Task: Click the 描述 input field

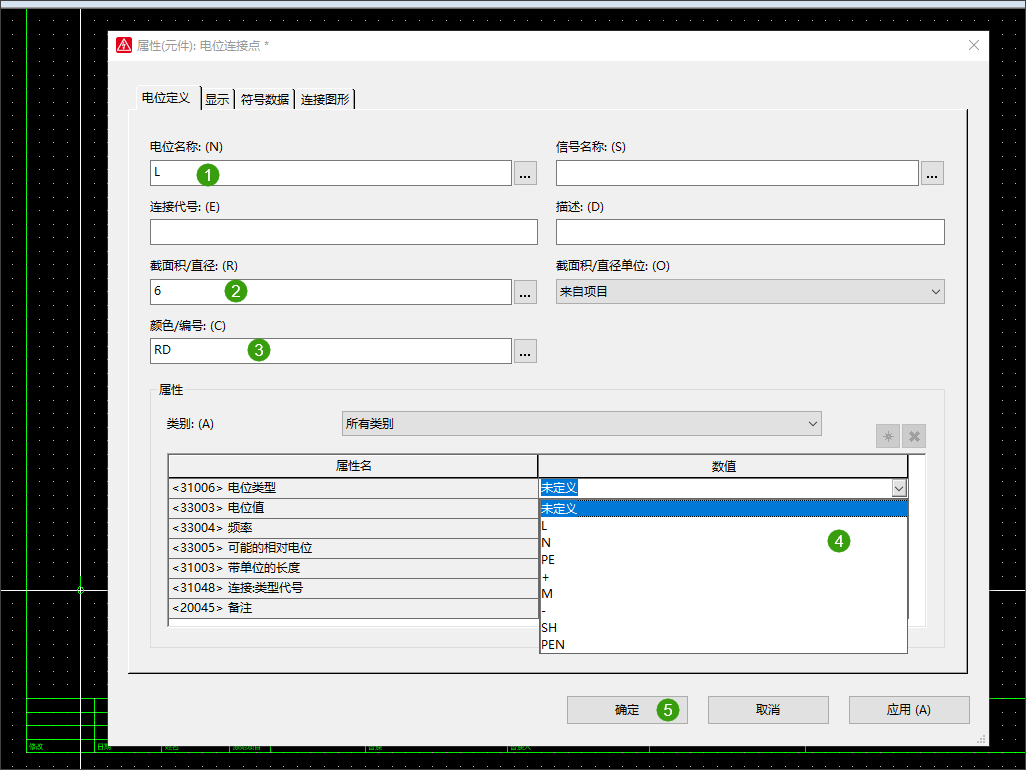Action: [x=750, y=232]
